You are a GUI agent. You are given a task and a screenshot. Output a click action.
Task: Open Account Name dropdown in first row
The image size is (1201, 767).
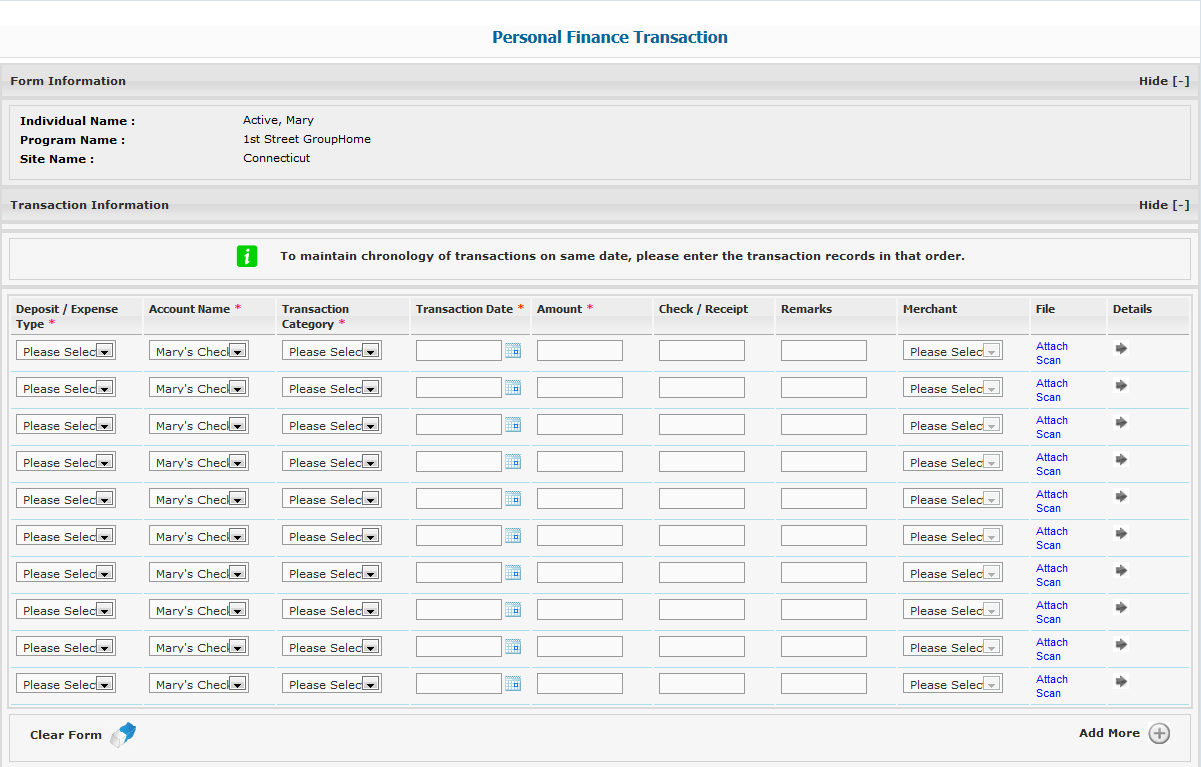tap(199, 351)
